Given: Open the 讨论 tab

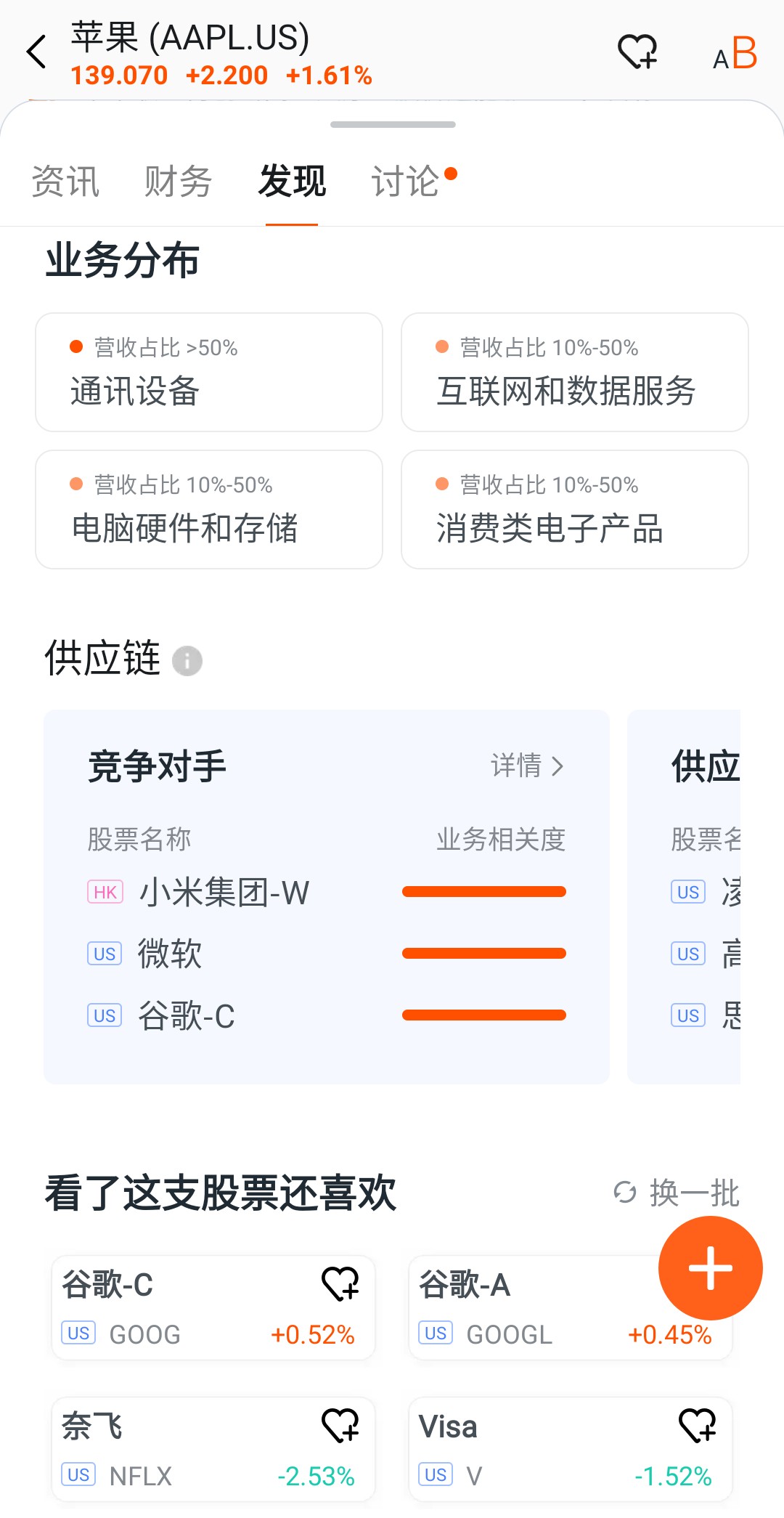Looking at the screenshot, I should click(x=405, y=182).
